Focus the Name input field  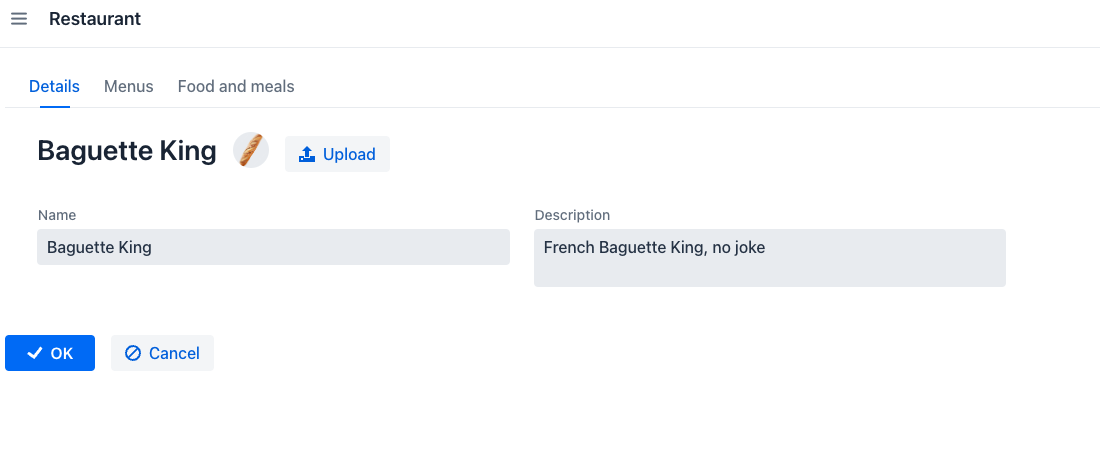point(274,247)
